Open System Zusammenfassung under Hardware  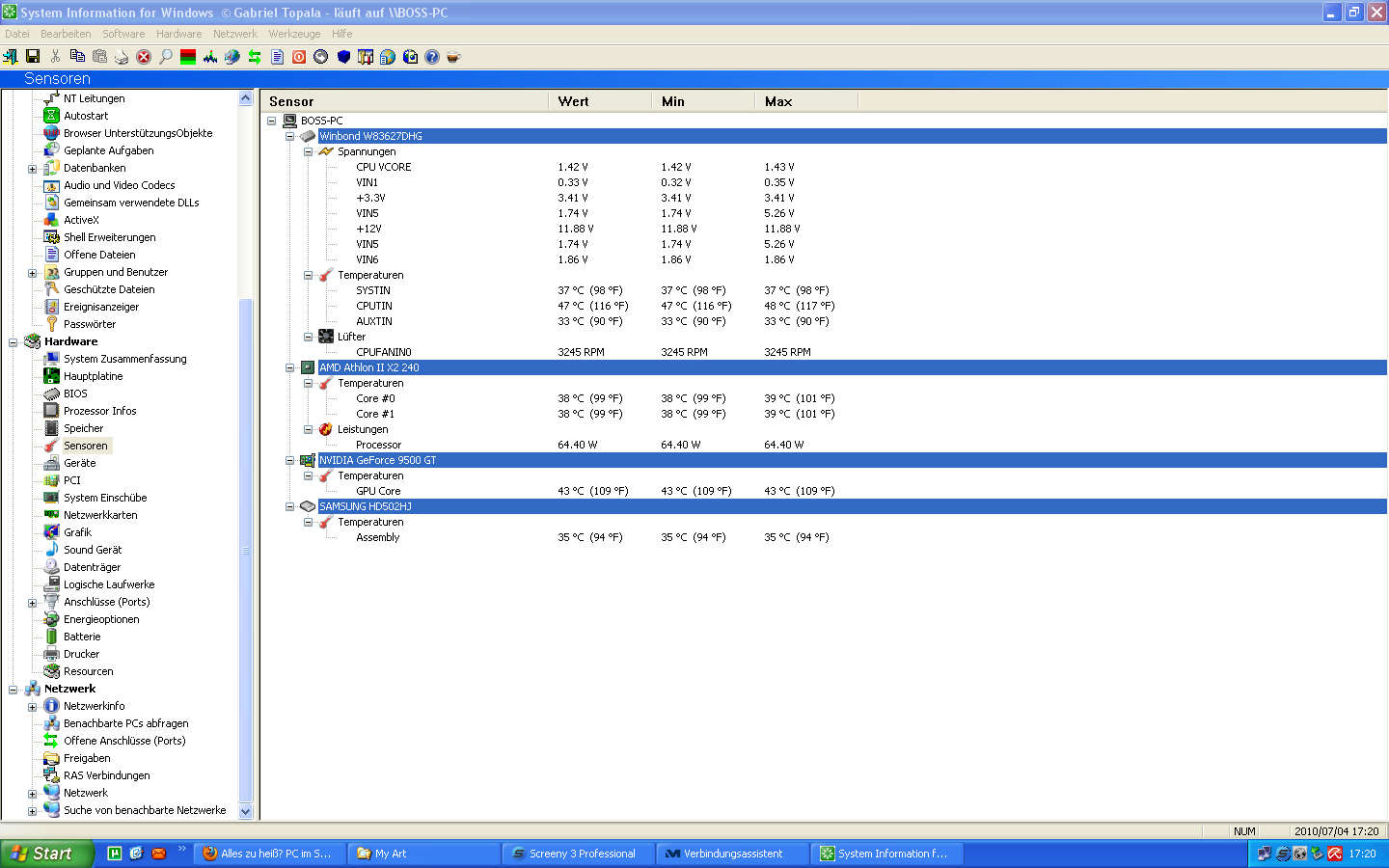(x=125, y=359)
